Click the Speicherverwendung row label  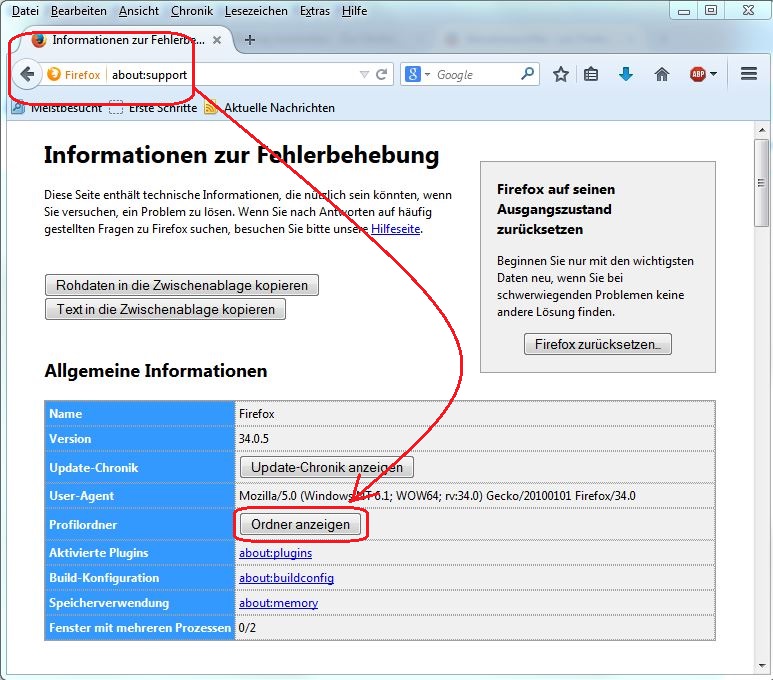coord(108,603)
